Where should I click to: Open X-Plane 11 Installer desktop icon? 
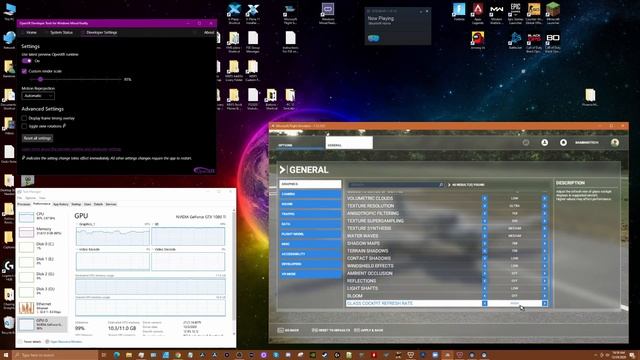253,13
